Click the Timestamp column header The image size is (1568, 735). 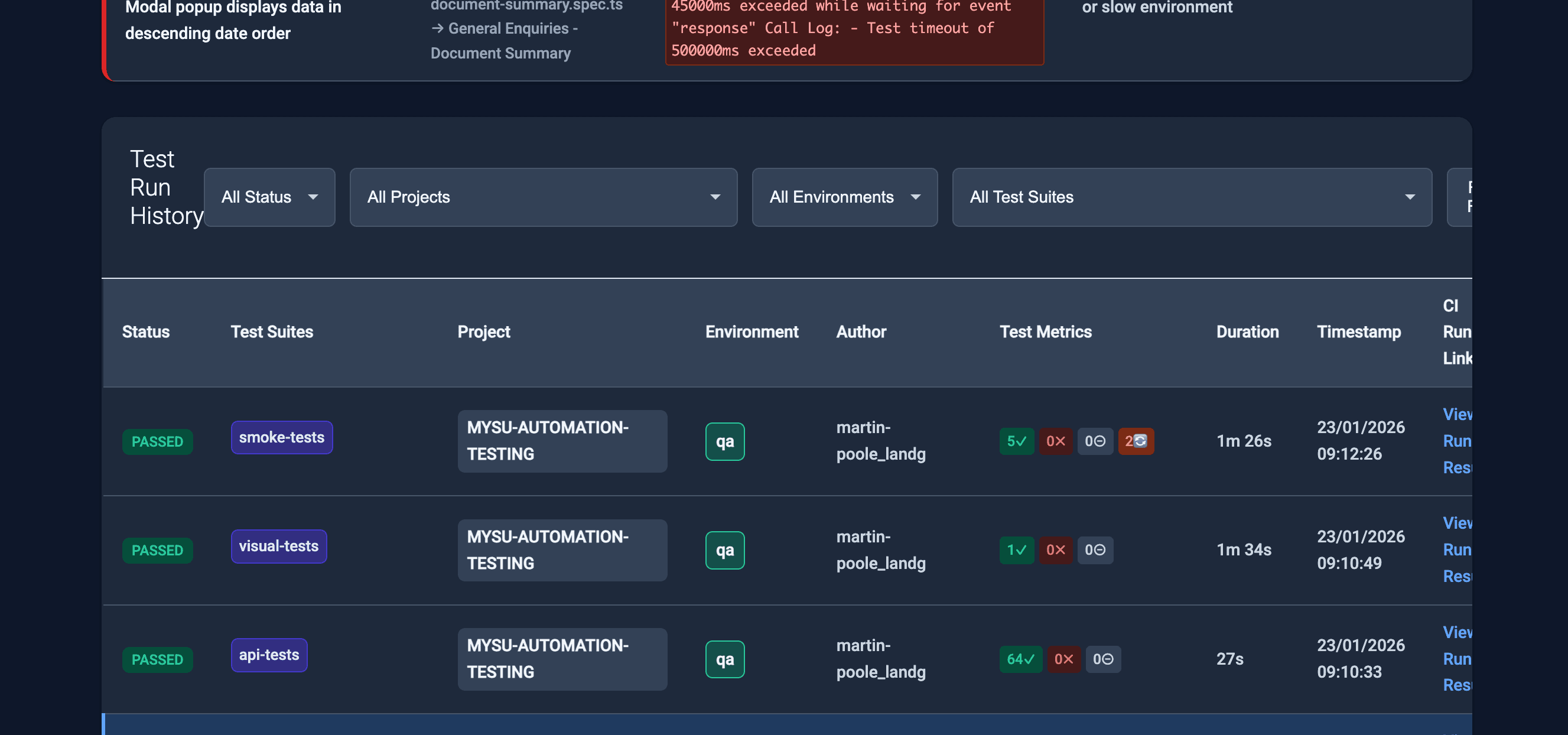click(x=1359, y=332)
